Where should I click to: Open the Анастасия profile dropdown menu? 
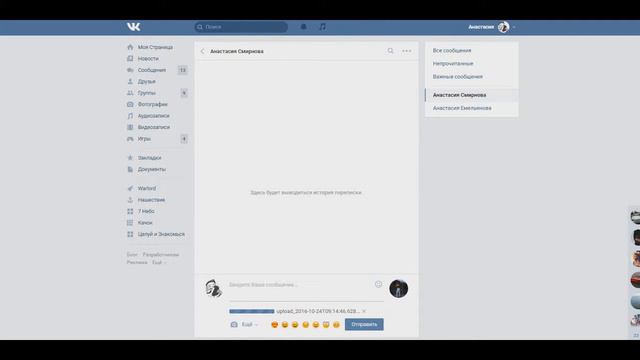pyautogui.click(x=492, y=27)
